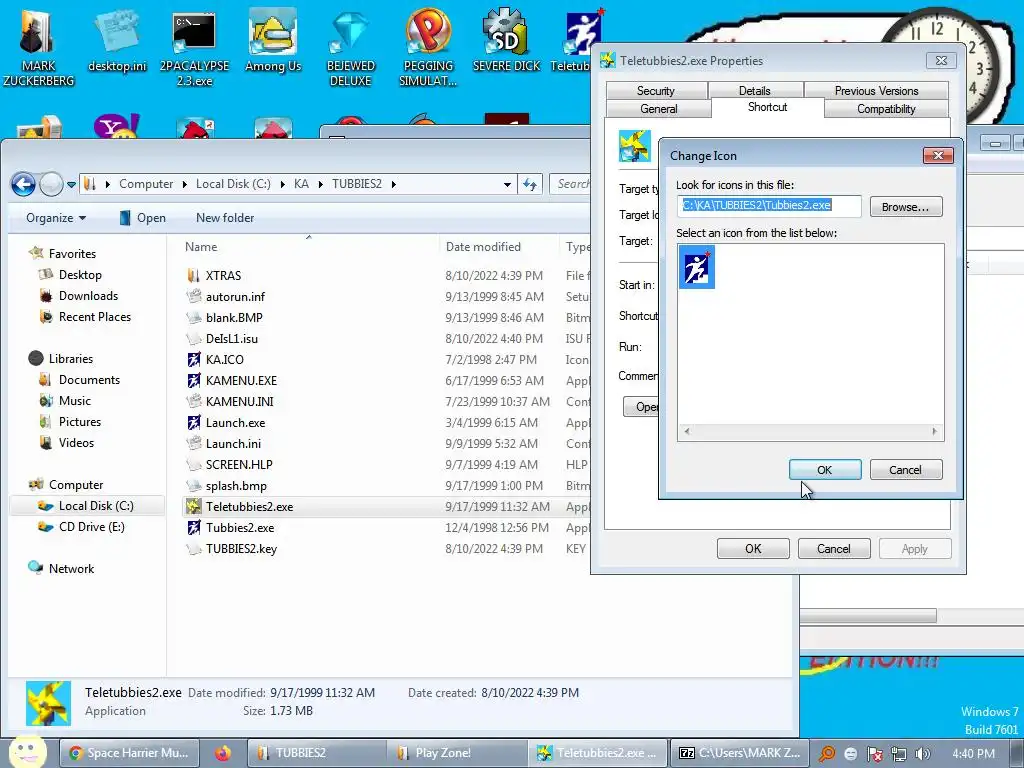The image size is (1024, 768).
Task: Click Browse... button
Action: tap(905, 206)
